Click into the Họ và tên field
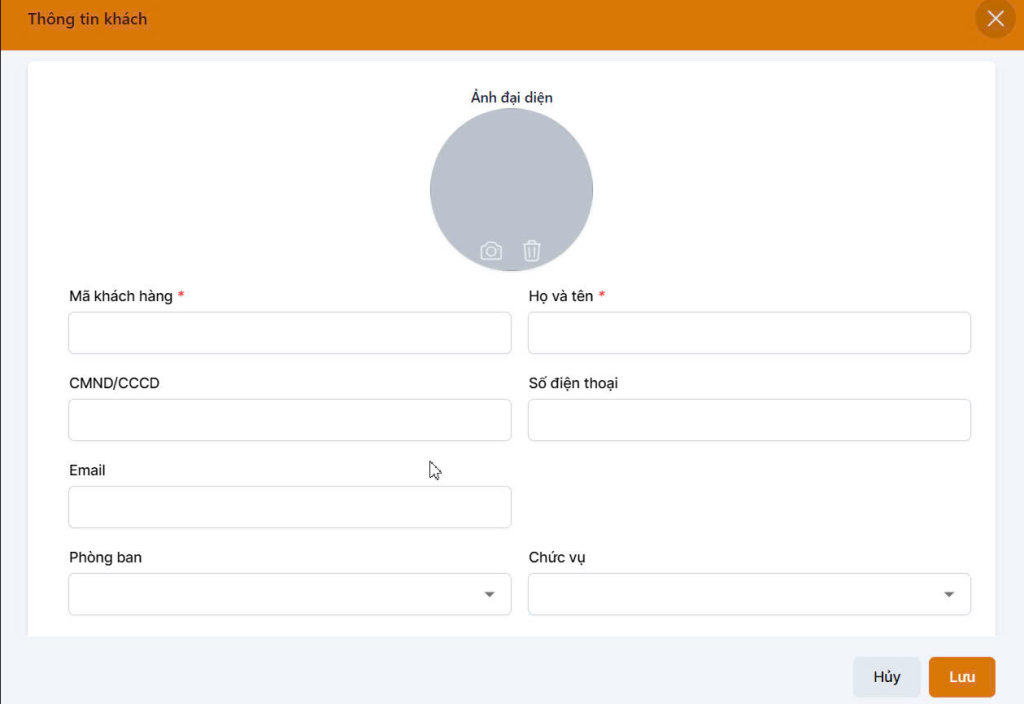 click(749, 333)
